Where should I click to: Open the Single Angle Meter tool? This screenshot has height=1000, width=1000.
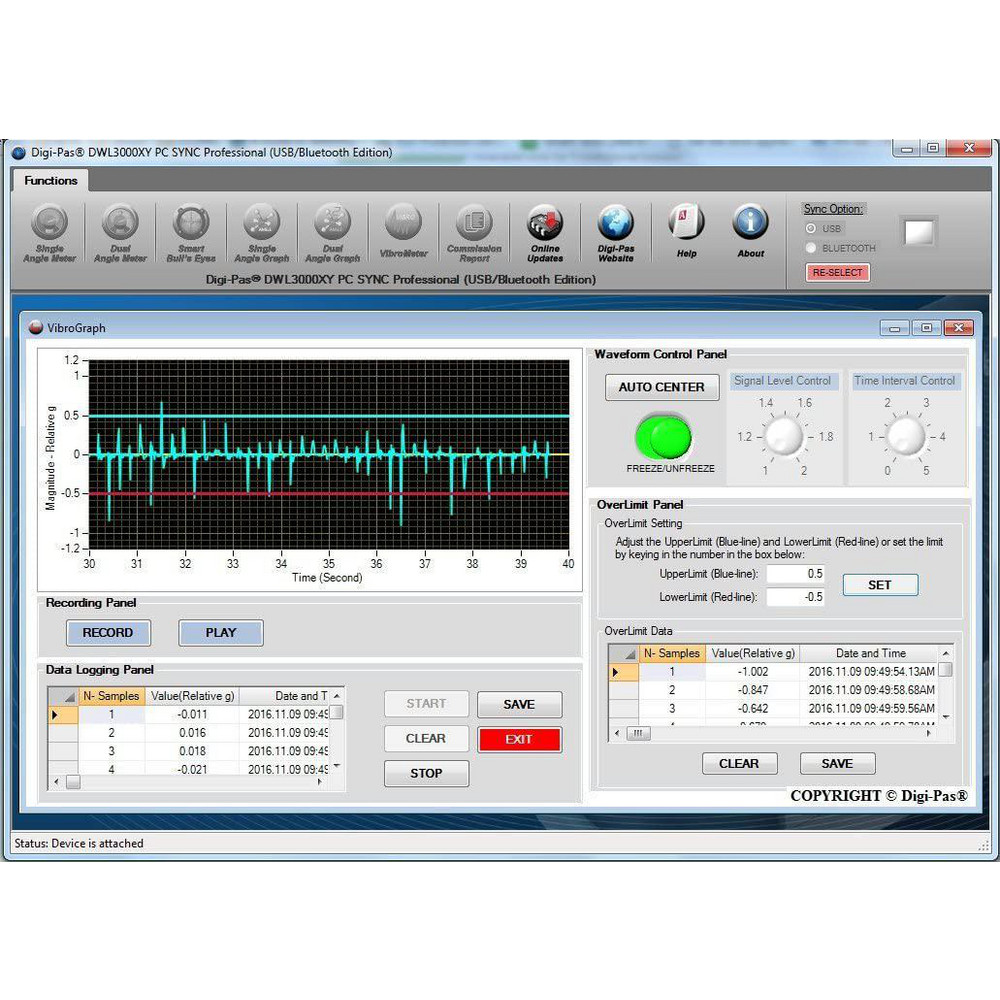[49, 230]
